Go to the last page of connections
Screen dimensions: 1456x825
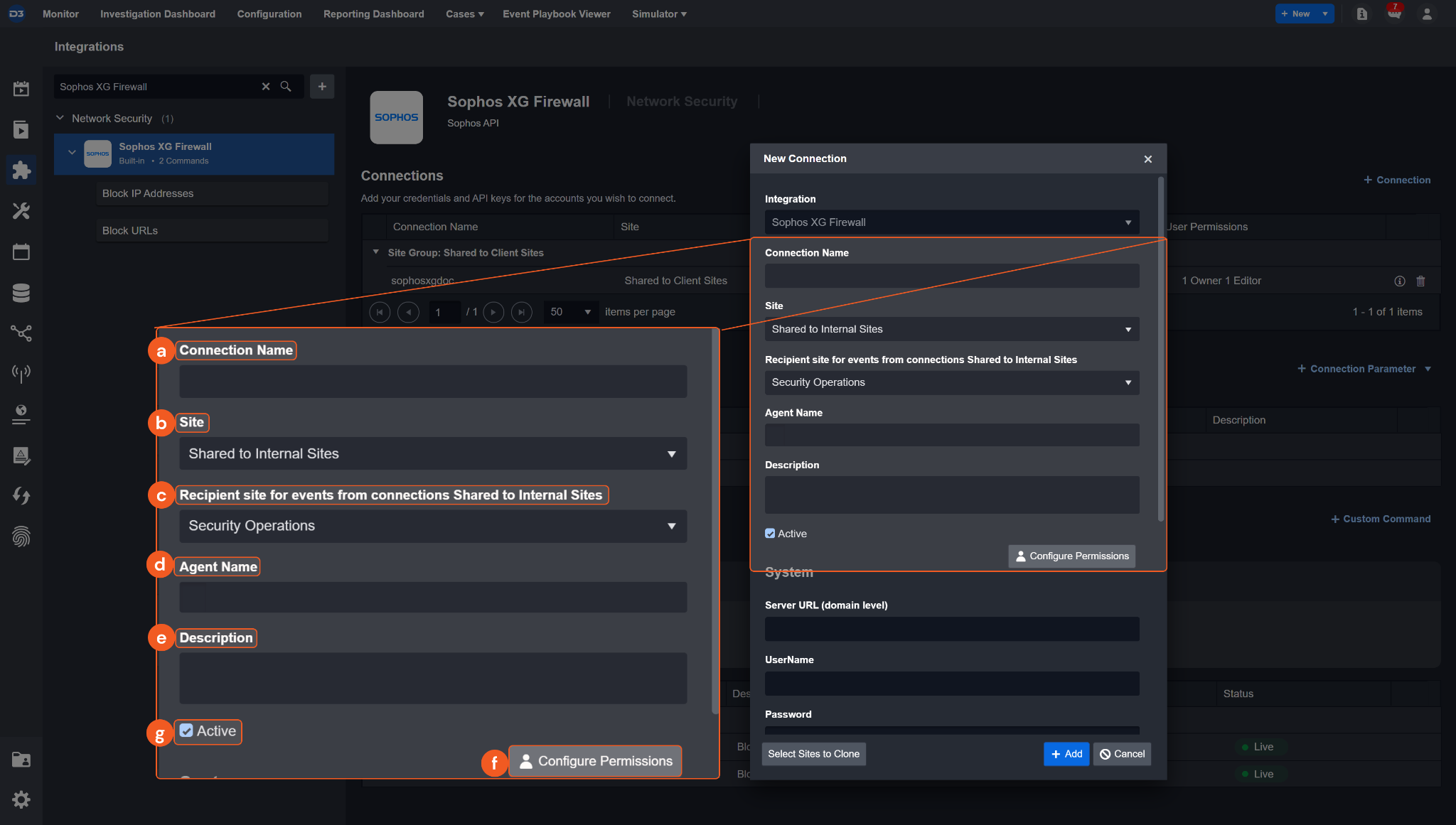click(522, 312)
